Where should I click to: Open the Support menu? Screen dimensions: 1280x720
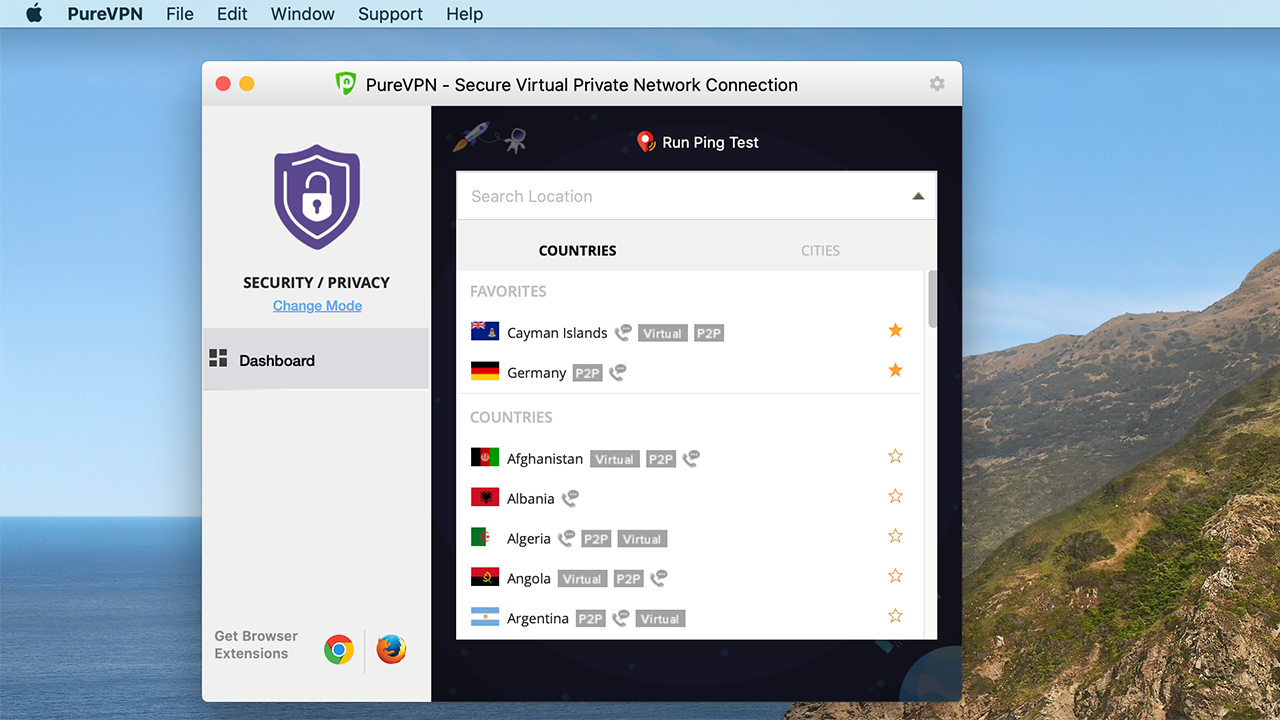coord(390,14)
